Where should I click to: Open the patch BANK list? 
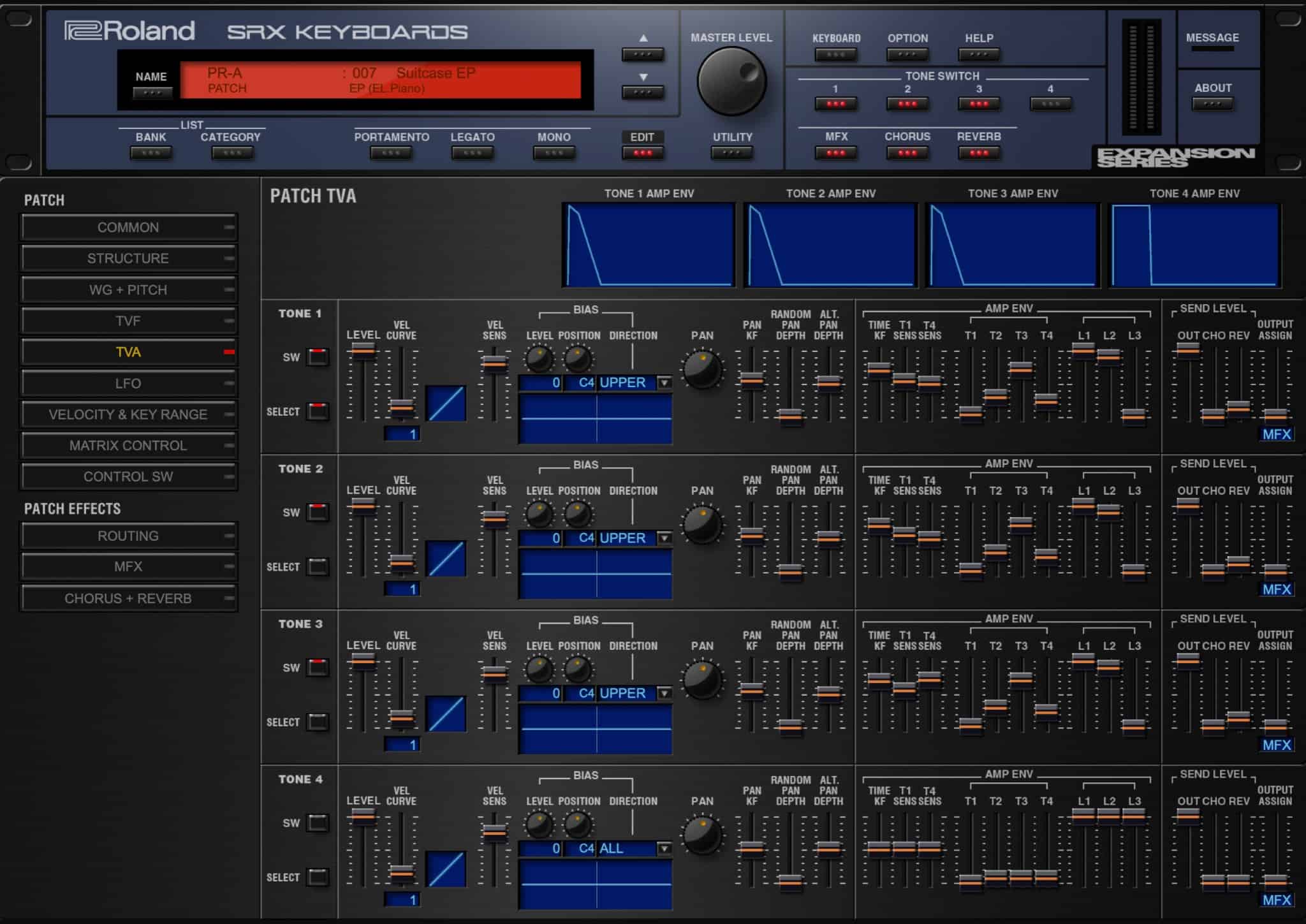tap(151, 153)
